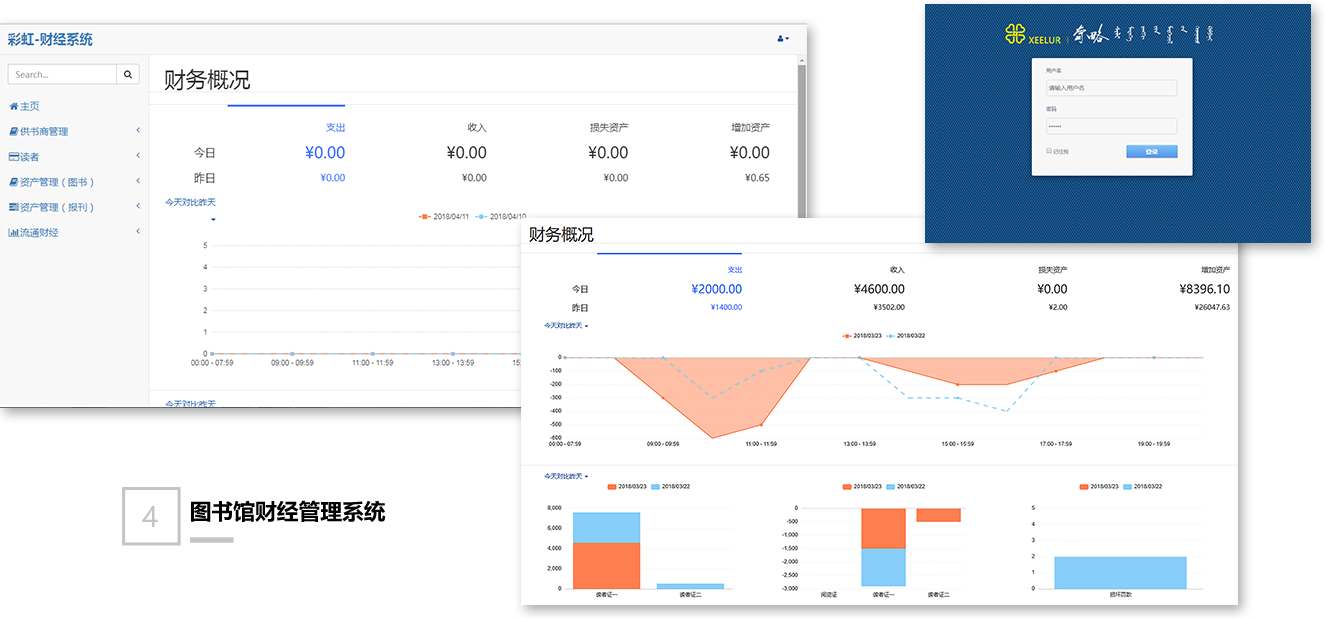Click the ¥2000.00 today expenditure value
Screen dimensions: 1326x618
[716, 289]
